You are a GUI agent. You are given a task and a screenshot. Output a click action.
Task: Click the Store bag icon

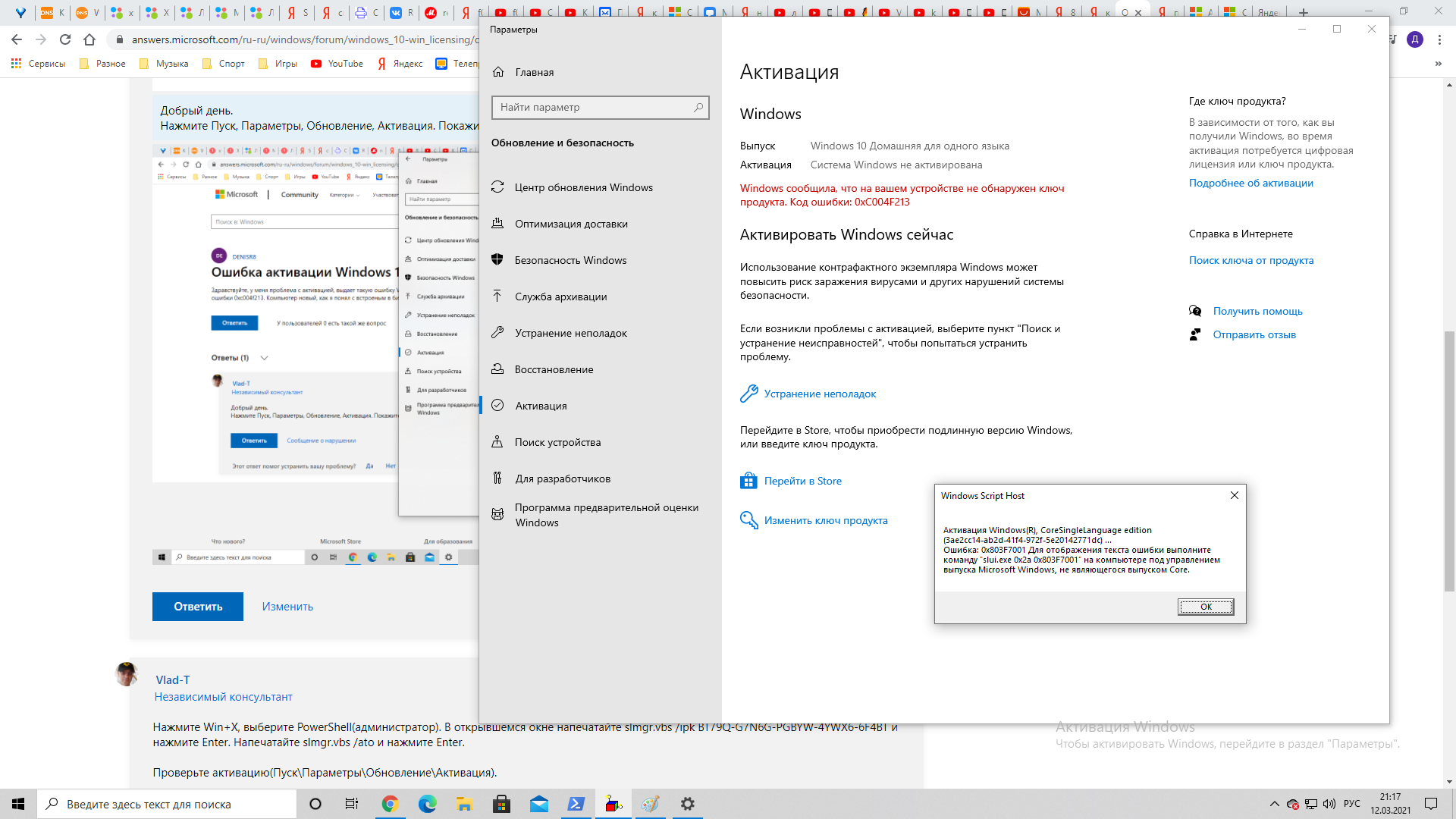pos(748,481)
